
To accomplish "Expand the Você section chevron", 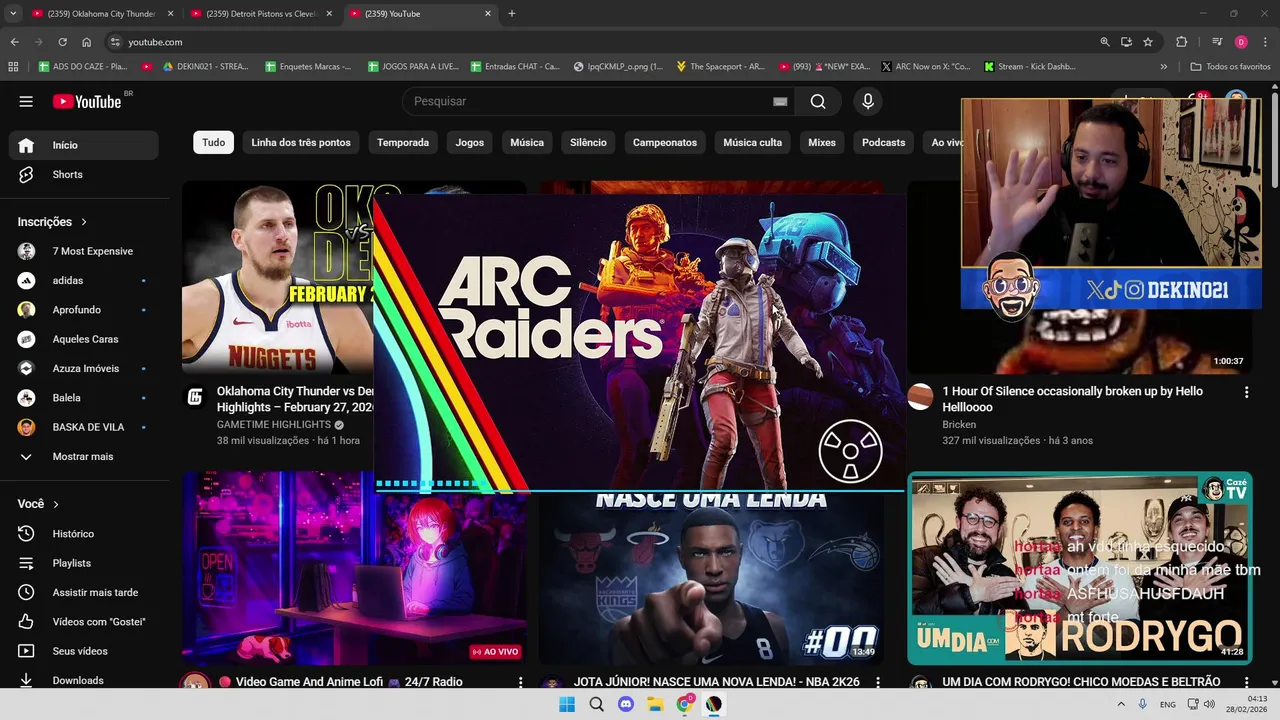I will 56,504.
